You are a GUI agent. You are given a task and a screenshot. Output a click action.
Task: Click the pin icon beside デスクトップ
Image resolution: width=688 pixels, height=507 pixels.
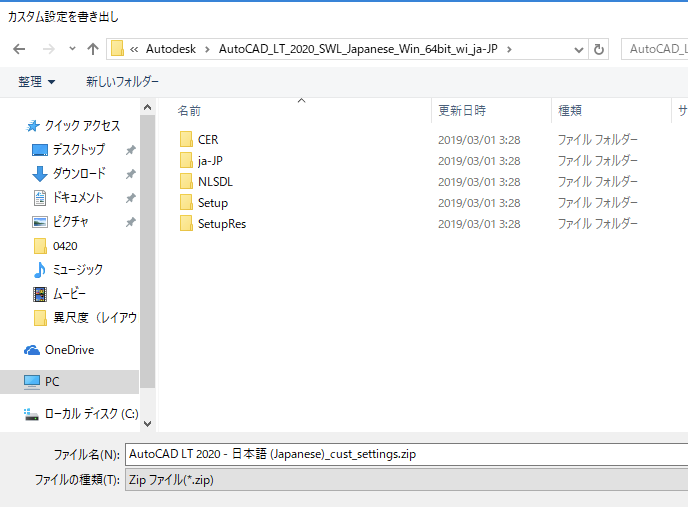point(130,150)
